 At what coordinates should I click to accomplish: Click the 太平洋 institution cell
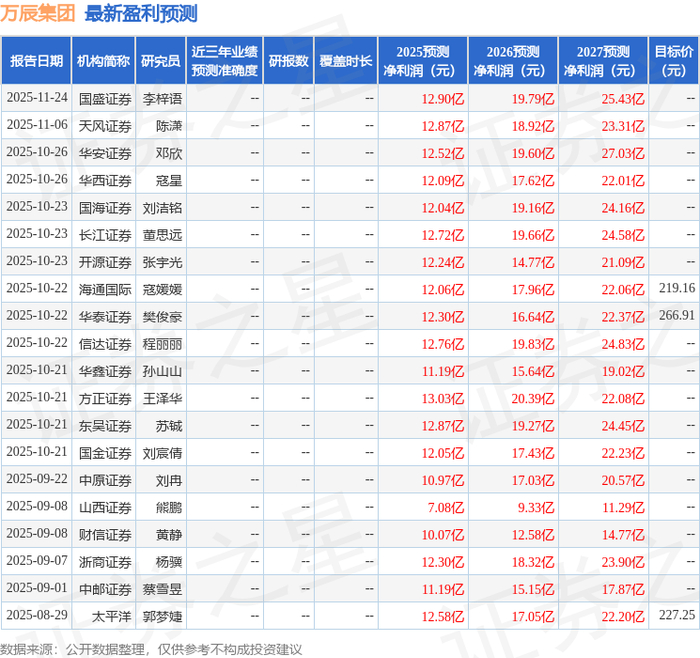coord(112,616)
